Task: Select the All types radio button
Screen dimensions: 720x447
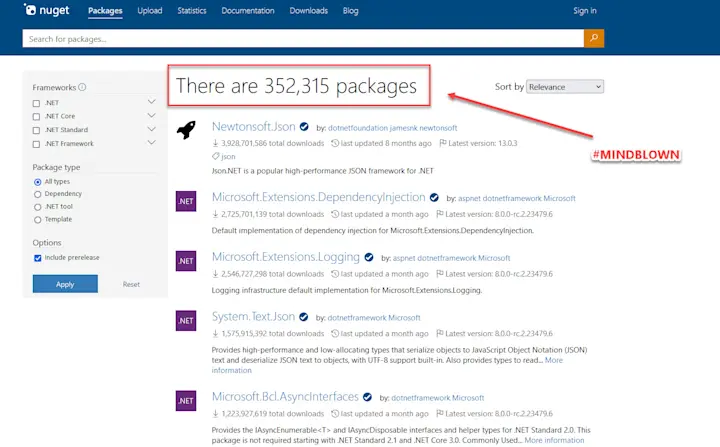Action: (38, 182)
